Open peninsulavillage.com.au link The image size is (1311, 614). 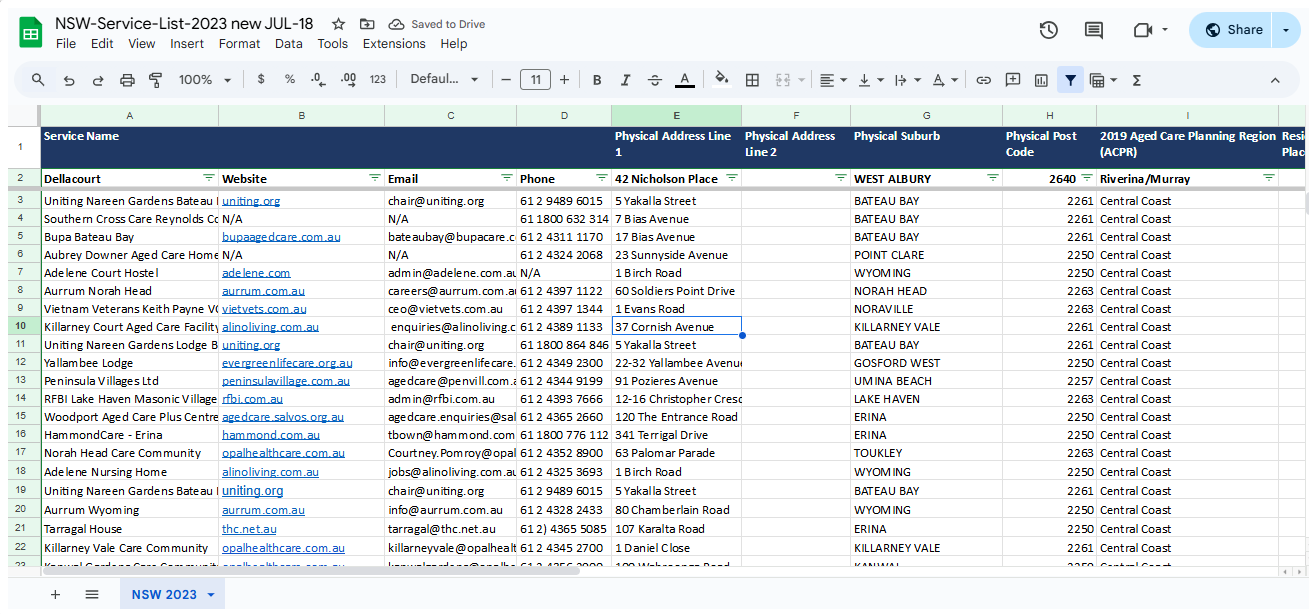pos(286,381)
